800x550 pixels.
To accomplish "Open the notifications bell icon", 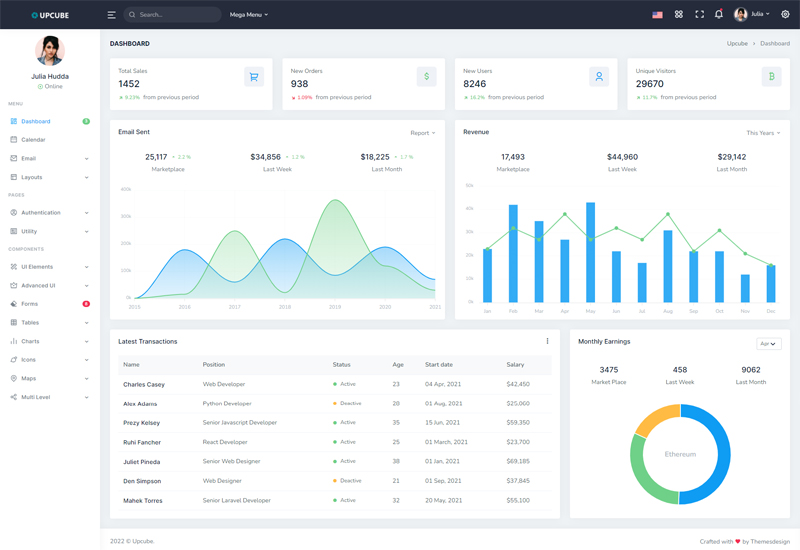I will point(718,15).
